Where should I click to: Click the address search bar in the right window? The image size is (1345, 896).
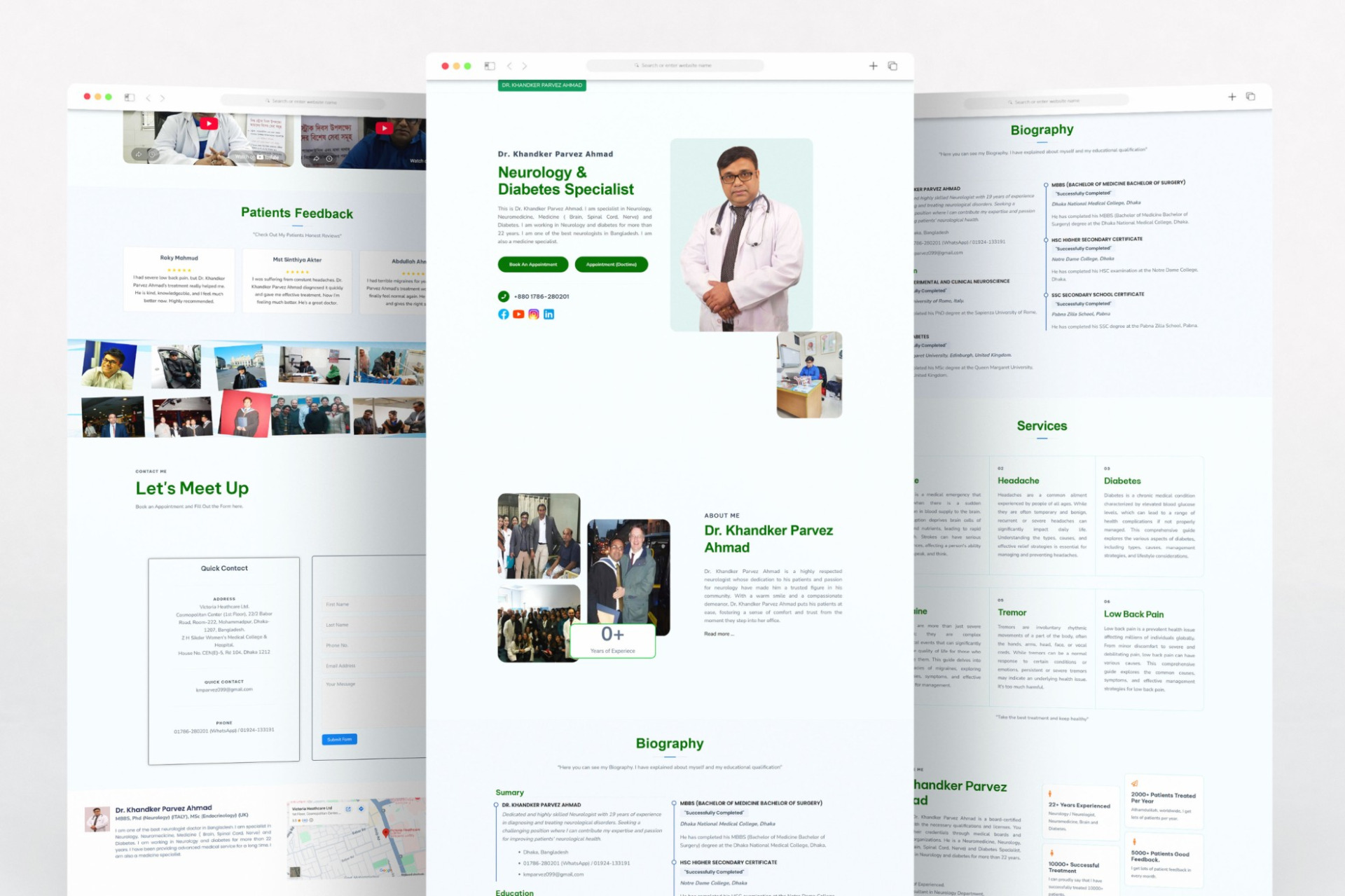(1047, 102)
